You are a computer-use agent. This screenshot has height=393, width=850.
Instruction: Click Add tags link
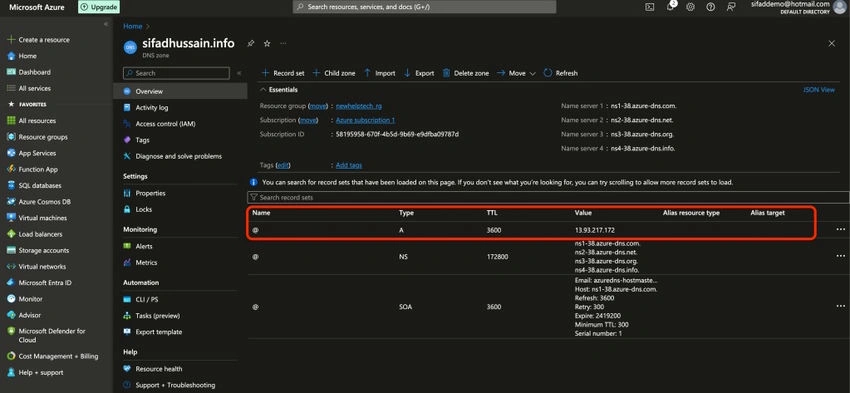pos(349,165)
